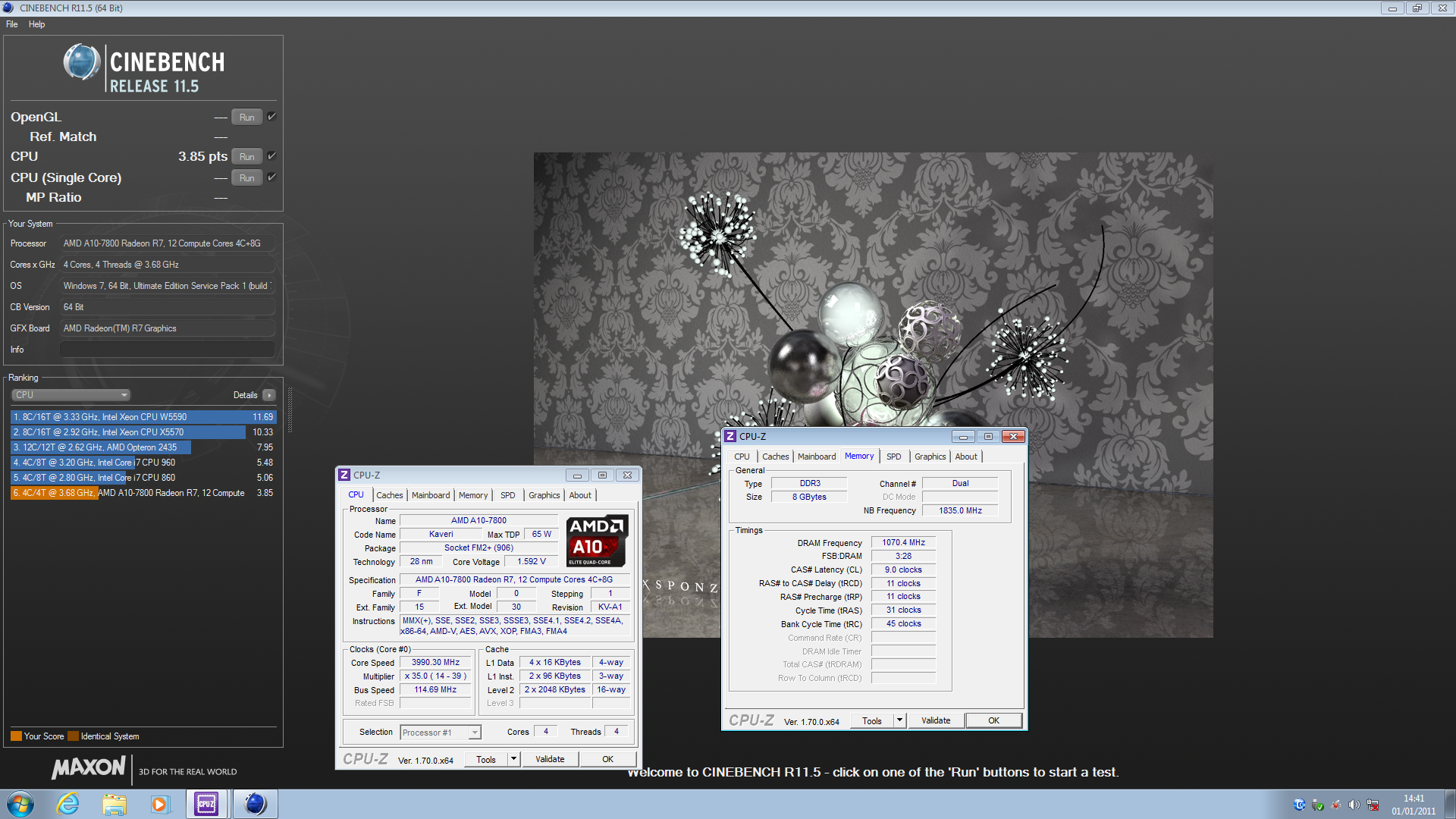Click the Details arrow button in Ranking
Viewport: 1456px width, 819px height.
269,395
